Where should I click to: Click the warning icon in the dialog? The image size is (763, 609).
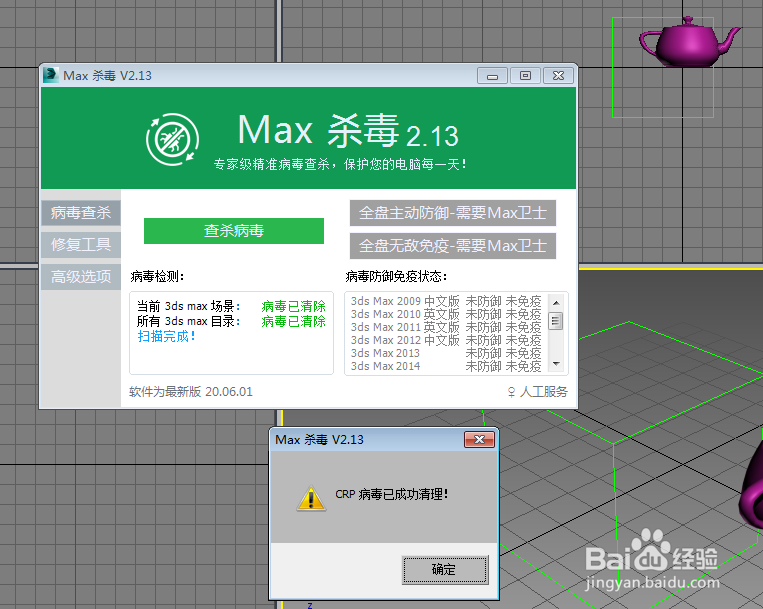pyautogui.click(x=311, y=498)
